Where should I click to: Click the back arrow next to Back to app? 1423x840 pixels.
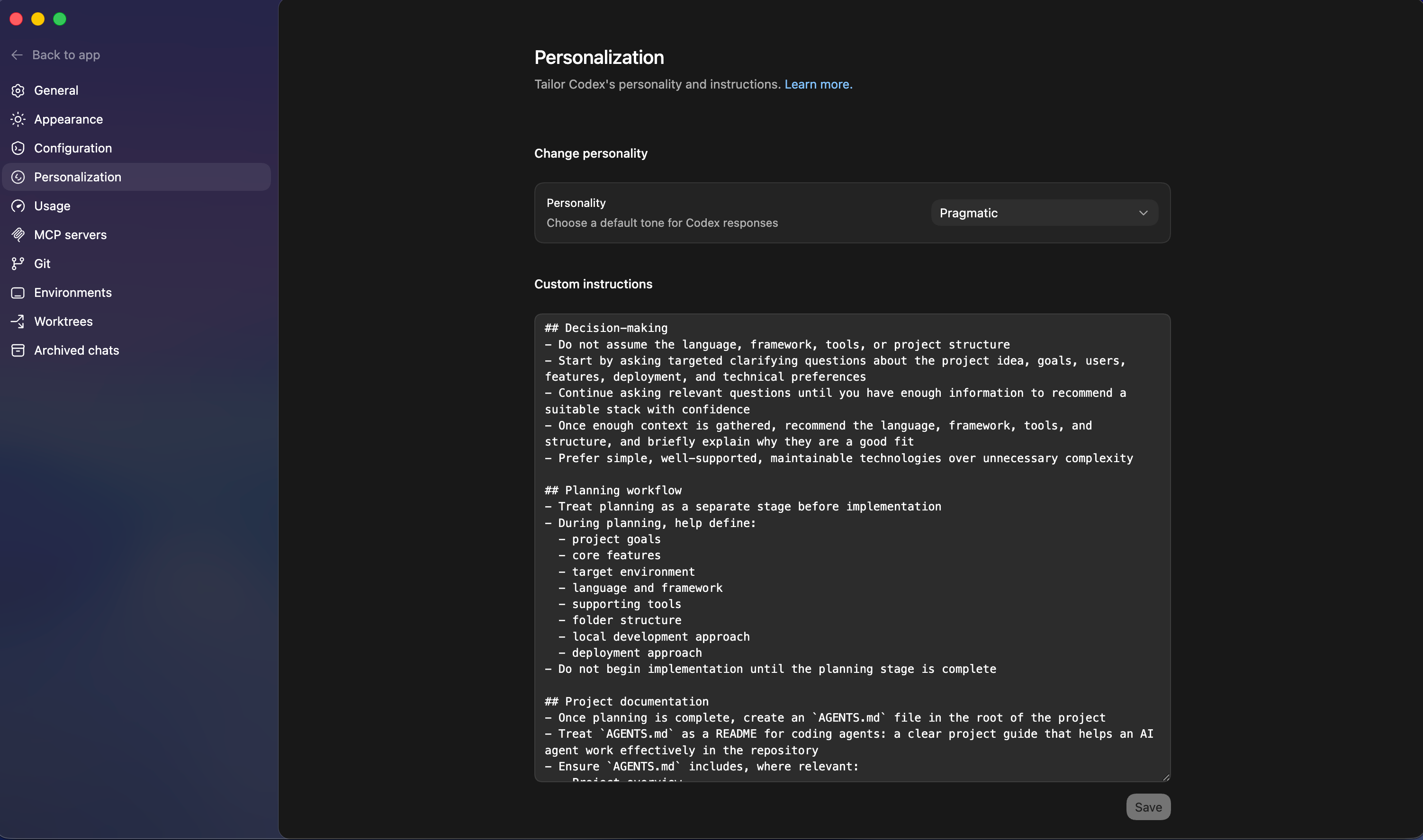pos(17,55)
